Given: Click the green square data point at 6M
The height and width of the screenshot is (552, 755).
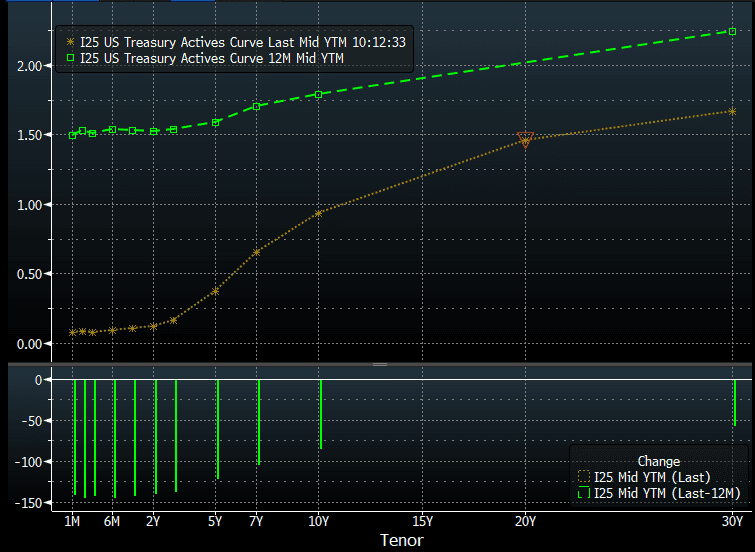Looking at the screenshot, I should [113, 130].
